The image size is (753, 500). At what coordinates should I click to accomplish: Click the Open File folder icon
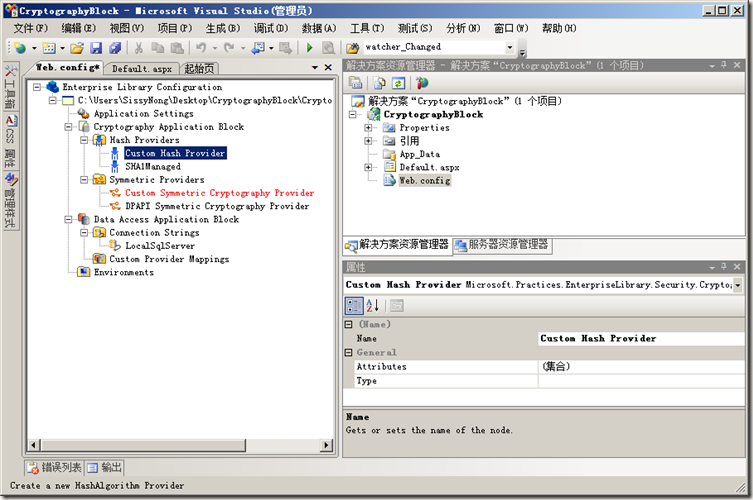tap(77, 48)
